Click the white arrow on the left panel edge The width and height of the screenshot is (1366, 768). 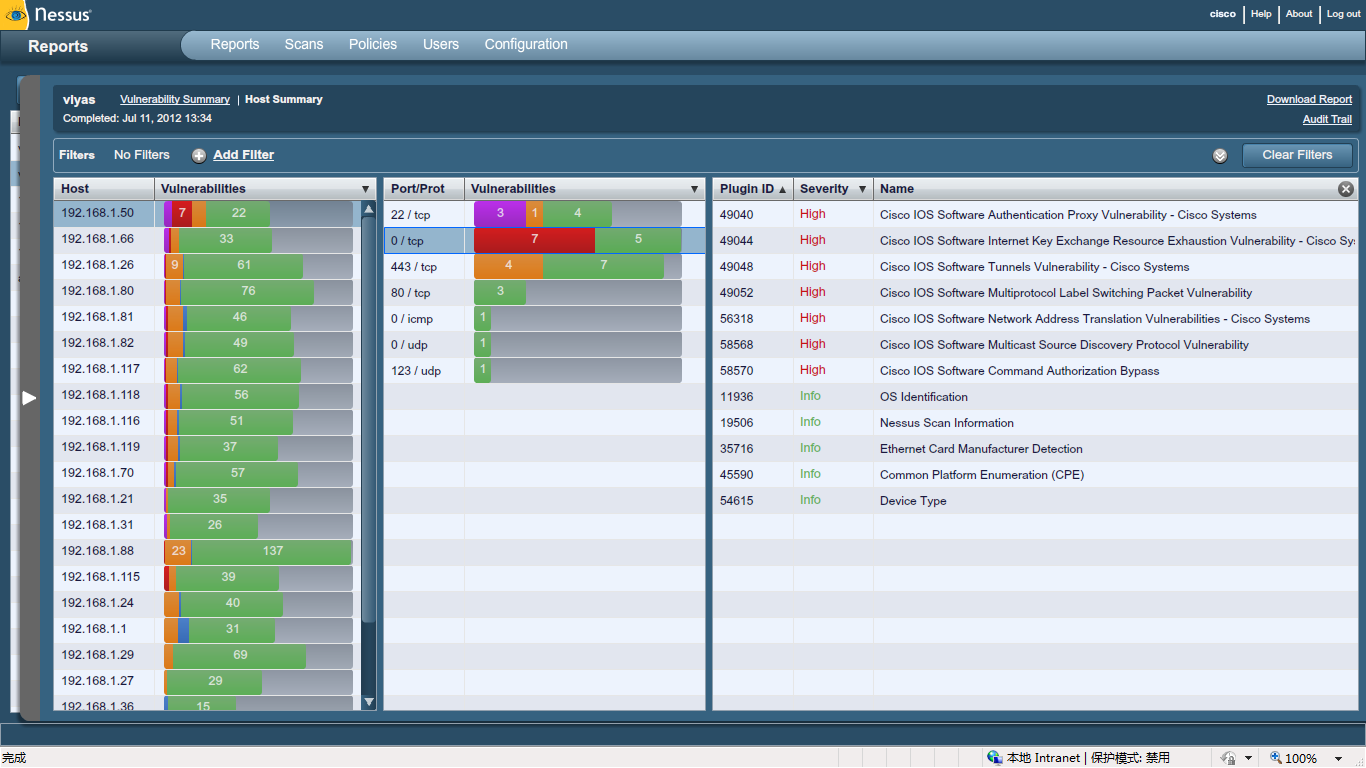pyautogui.click(x=29, y=398)
